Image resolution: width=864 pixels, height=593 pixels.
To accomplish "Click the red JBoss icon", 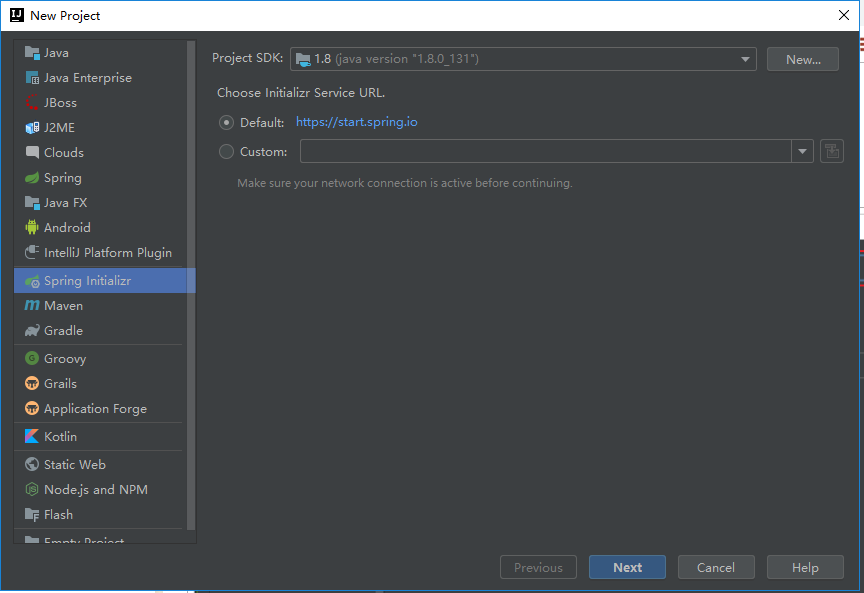I will point(32,103).
